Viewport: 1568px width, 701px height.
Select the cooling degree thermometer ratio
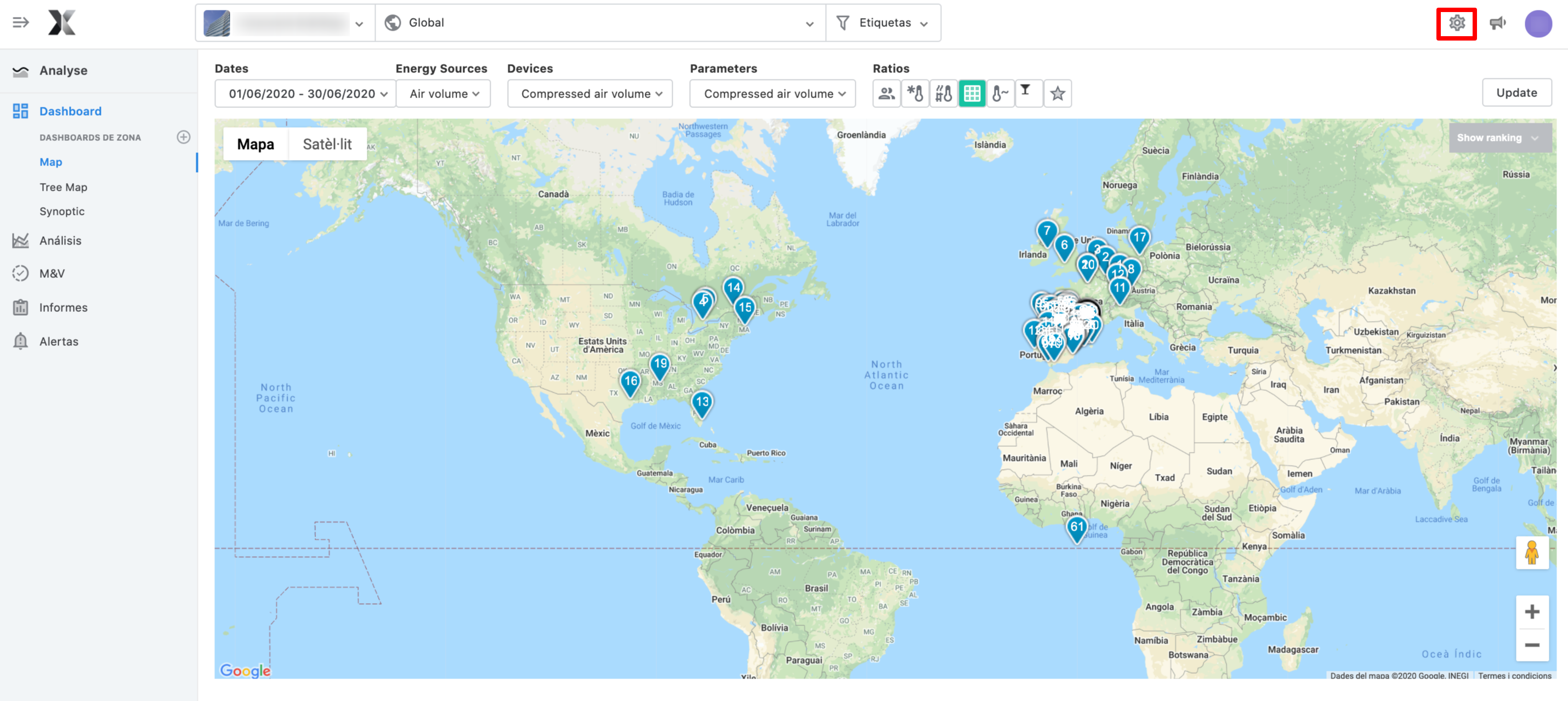[915, 94]
